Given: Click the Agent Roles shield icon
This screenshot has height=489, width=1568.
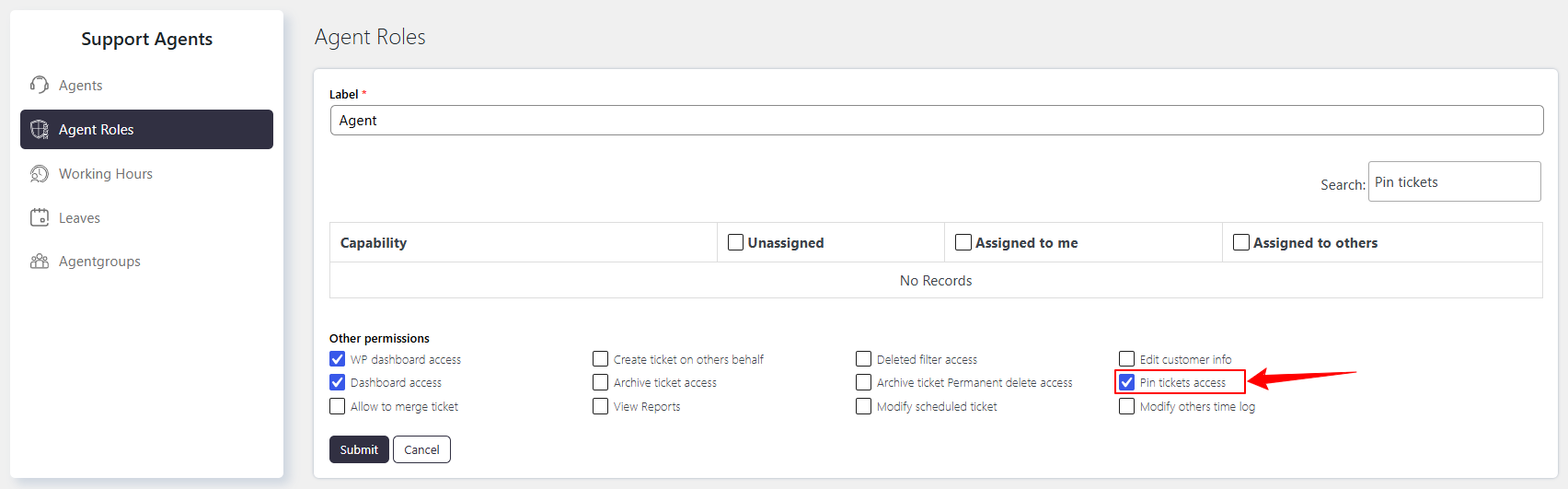Looking at the screenshot, I should pos(40,130).
